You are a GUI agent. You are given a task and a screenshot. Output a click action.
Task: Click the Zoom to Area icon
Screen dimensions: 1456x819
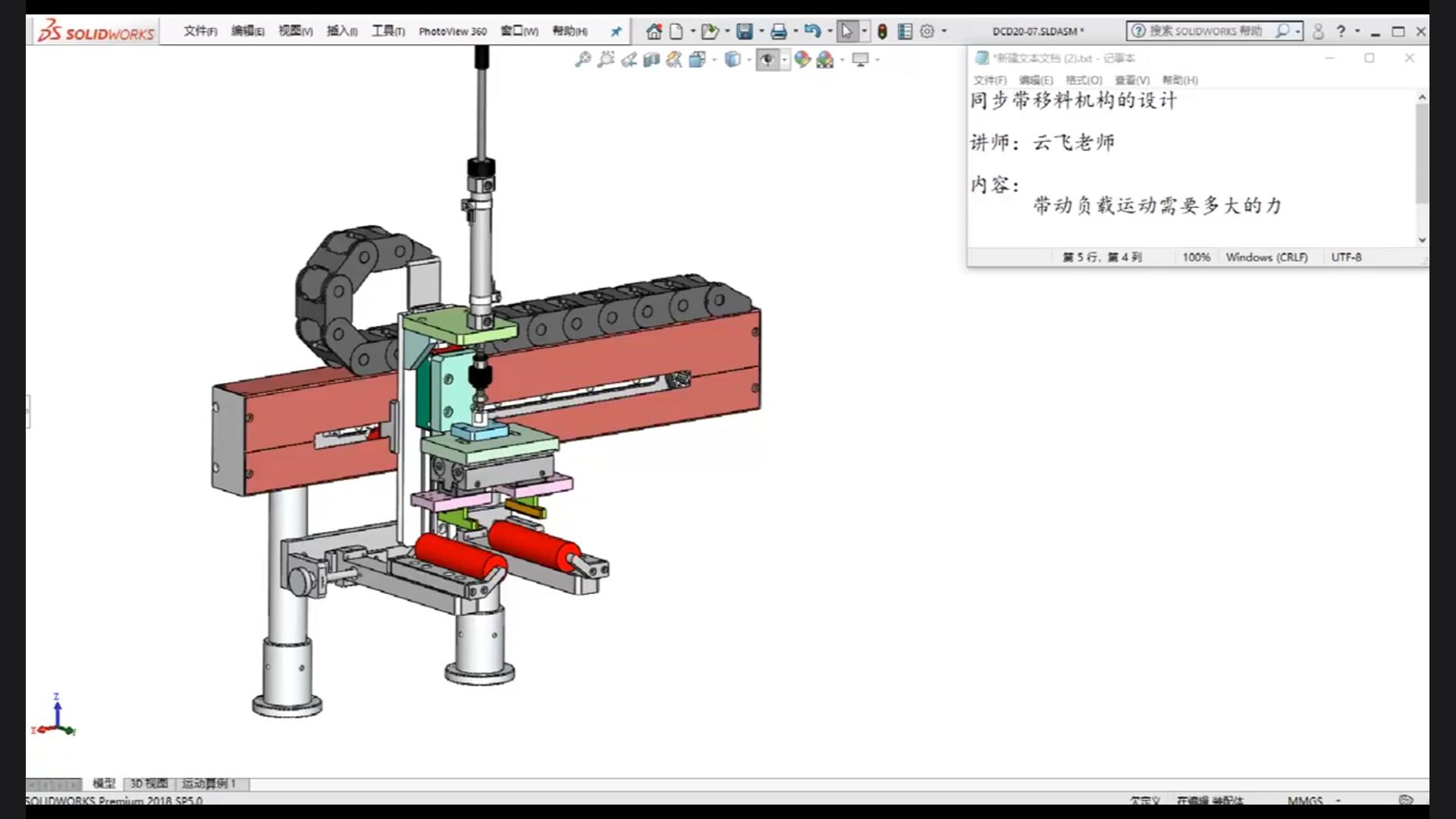point(605,59)
